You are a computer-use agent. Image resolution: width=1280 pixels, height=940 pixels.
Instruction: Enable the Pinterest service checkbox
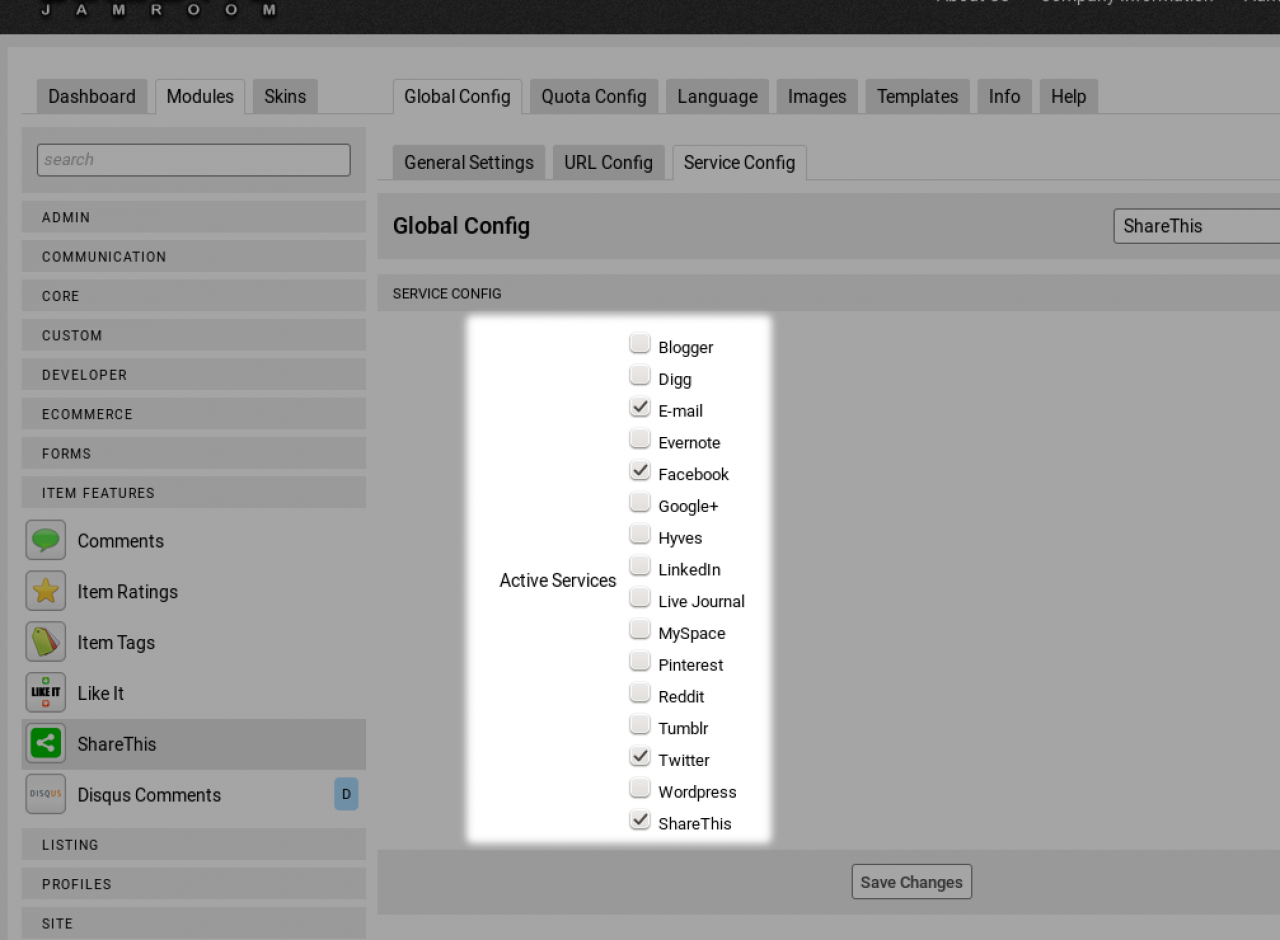coord(640,662)
